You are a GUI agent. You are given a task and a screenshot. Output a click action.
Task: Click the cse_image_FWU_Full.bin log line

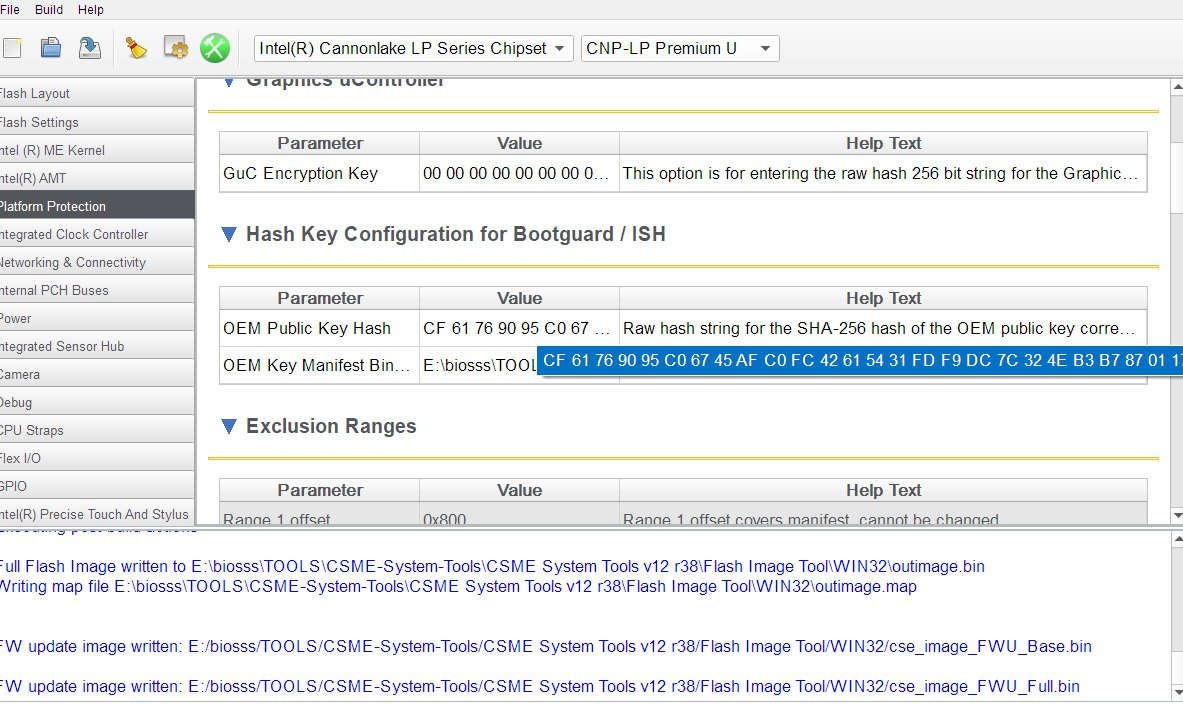click(539, 686)
